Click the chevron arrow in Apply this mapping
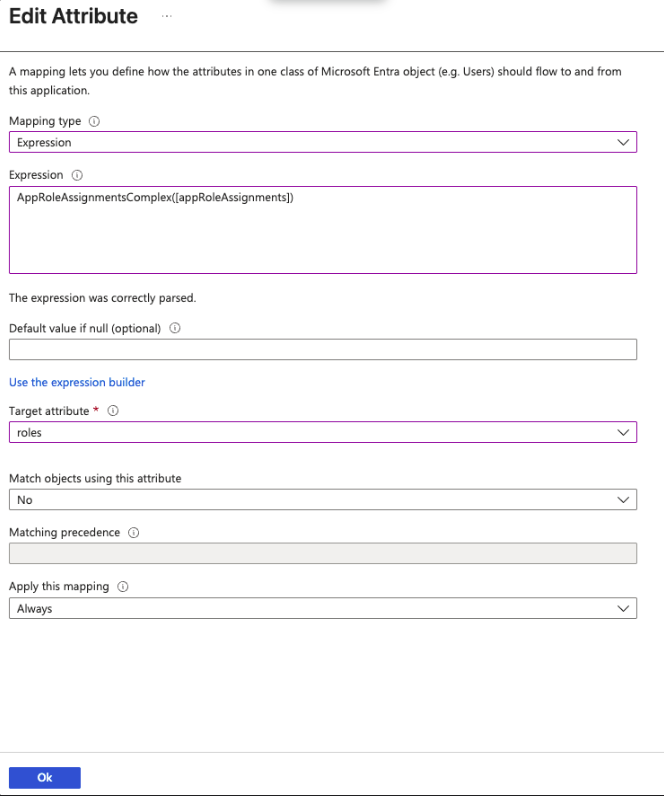Image resolution: width=664 pixels, height=796 pixels. click(624, 608)
